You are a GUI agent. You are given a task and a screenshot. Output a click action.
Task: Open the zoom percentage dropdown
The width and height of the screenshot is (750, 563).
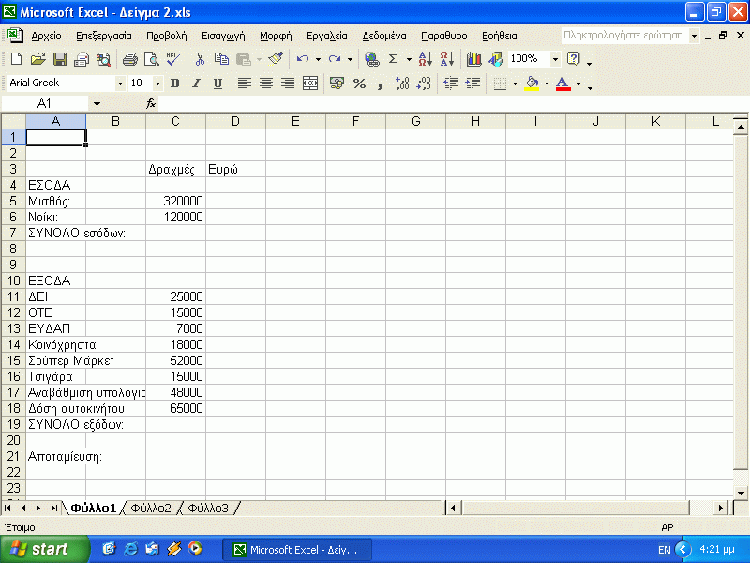(555, 59)
